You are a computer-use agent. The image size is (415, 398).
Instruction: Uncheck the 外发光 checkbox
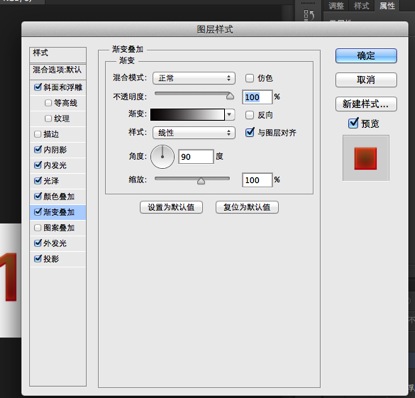click(38, 243)
